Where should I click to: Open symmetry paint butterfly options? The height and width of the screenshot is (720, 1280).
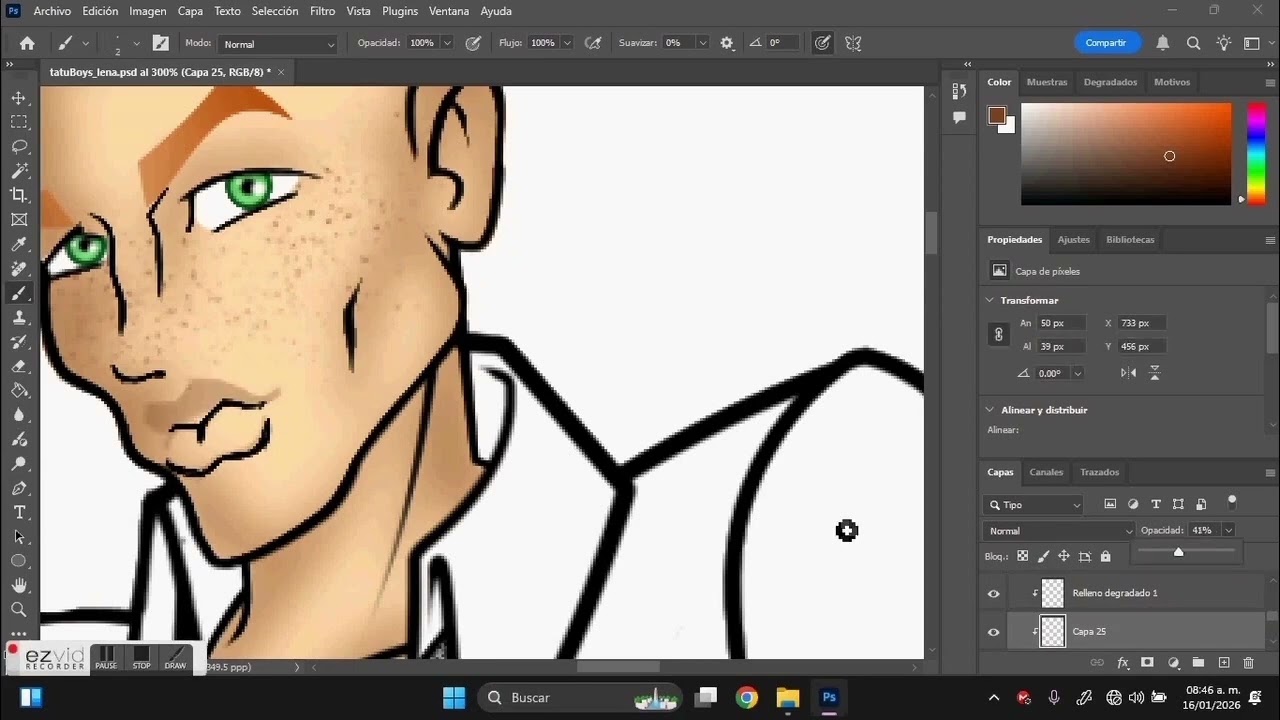(x=853, y=43)
